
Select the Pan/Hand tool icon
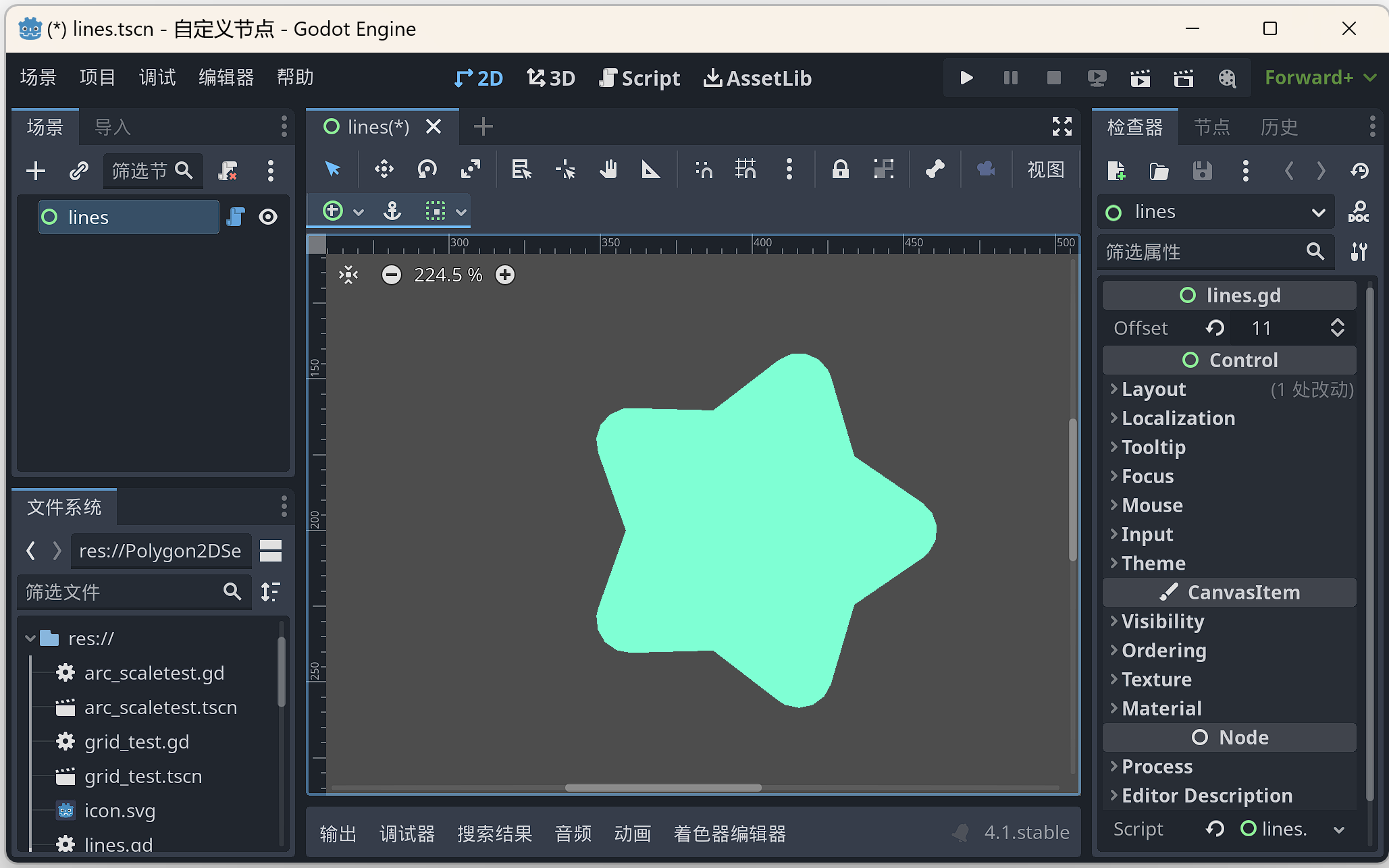(609, 169)
